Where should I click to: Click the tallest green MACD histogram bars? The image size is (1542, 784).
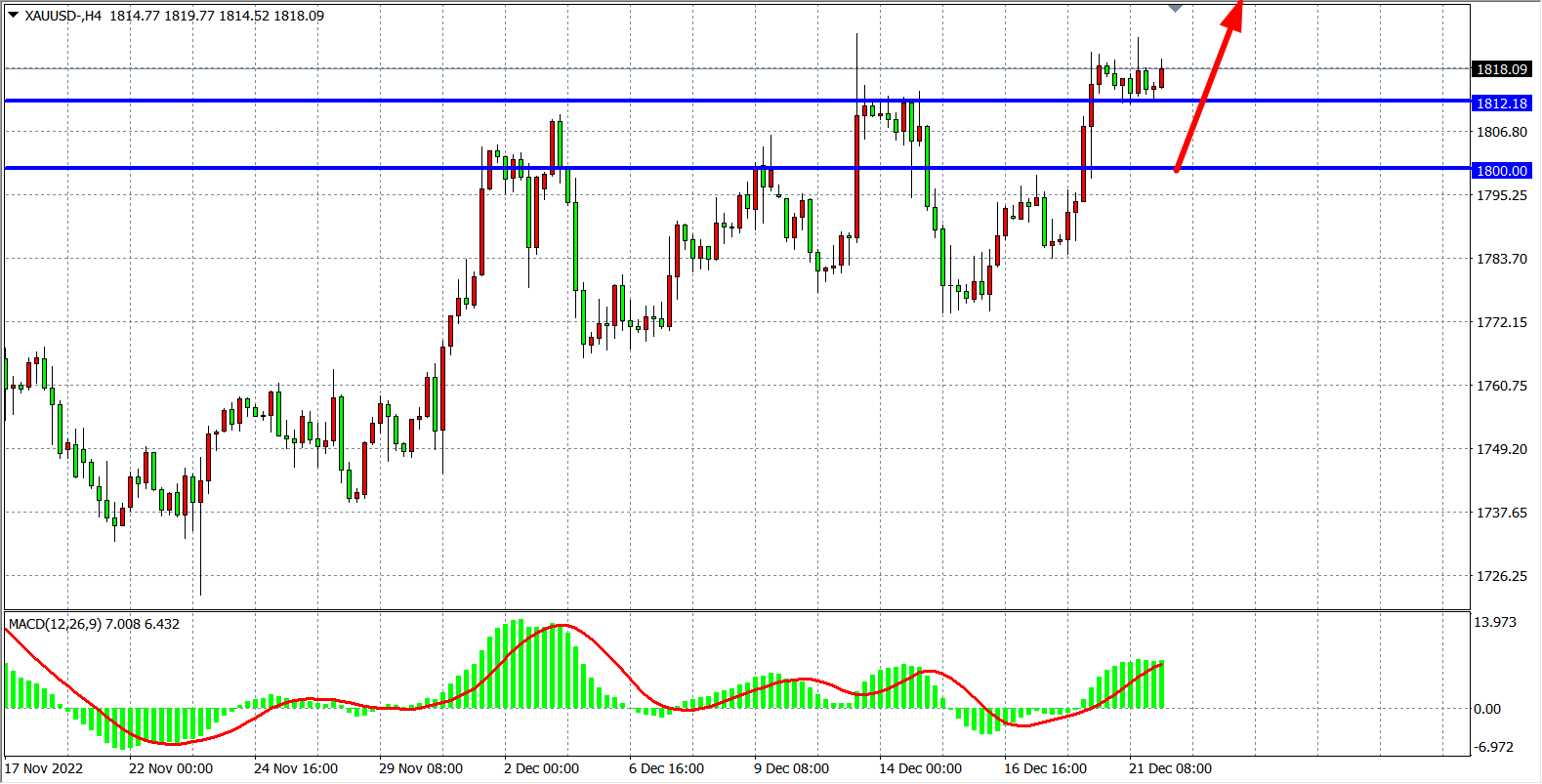click(517, 664)
